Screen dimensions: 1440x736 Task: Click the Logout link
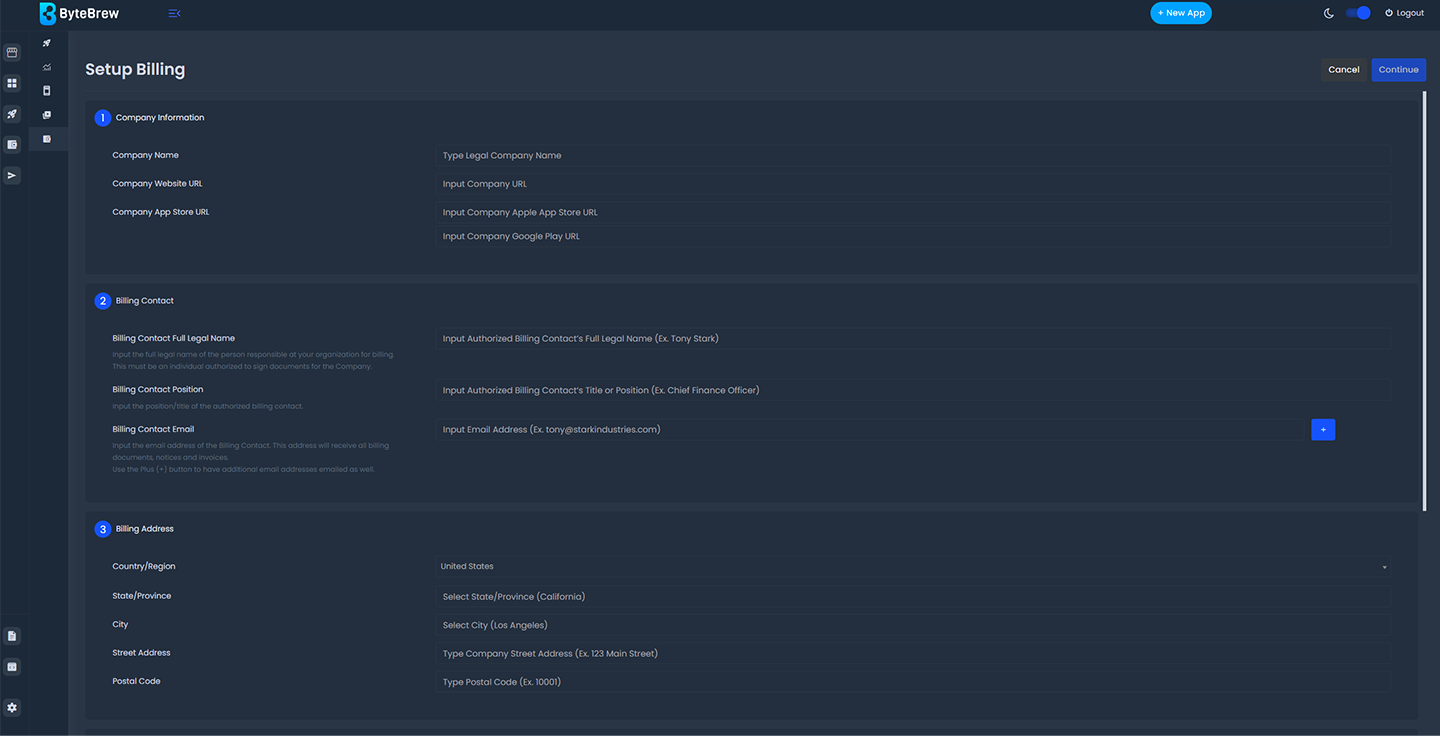(x=1404, y=13)
